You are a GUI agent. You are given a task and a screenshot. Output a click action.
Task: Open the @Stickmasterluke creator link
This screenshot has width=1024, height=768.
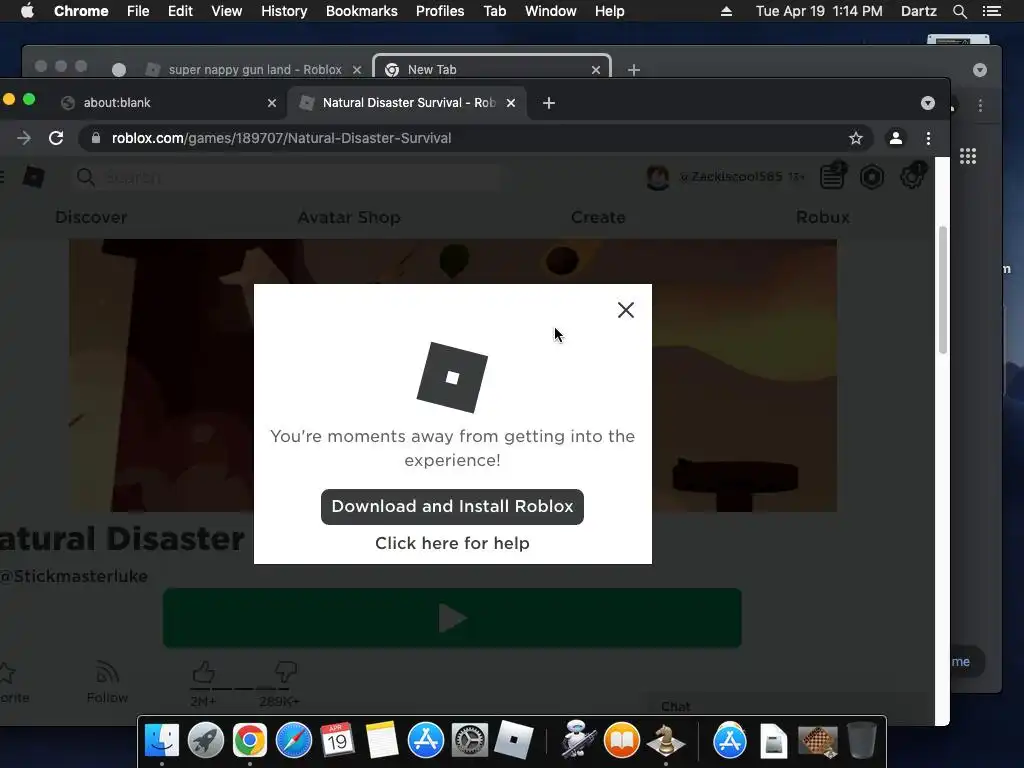74,576
